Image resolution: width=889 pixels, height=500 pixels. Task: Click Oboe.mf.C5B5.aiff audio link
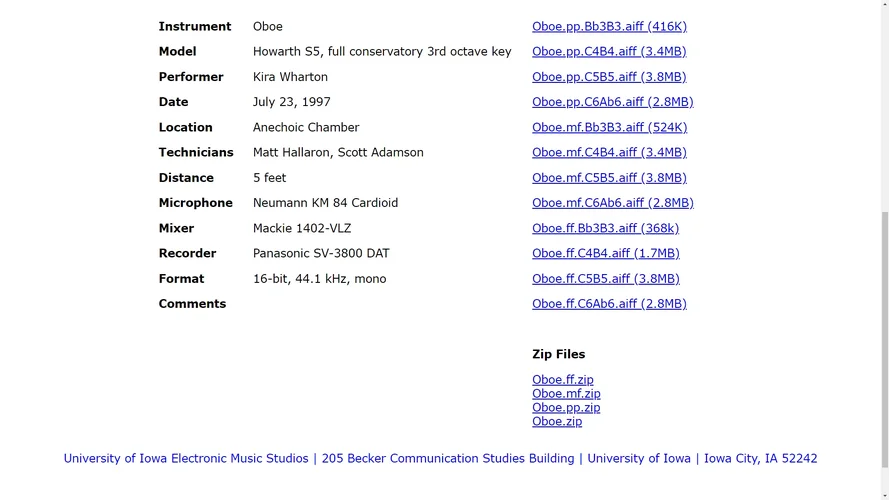[x=609, y=178]
